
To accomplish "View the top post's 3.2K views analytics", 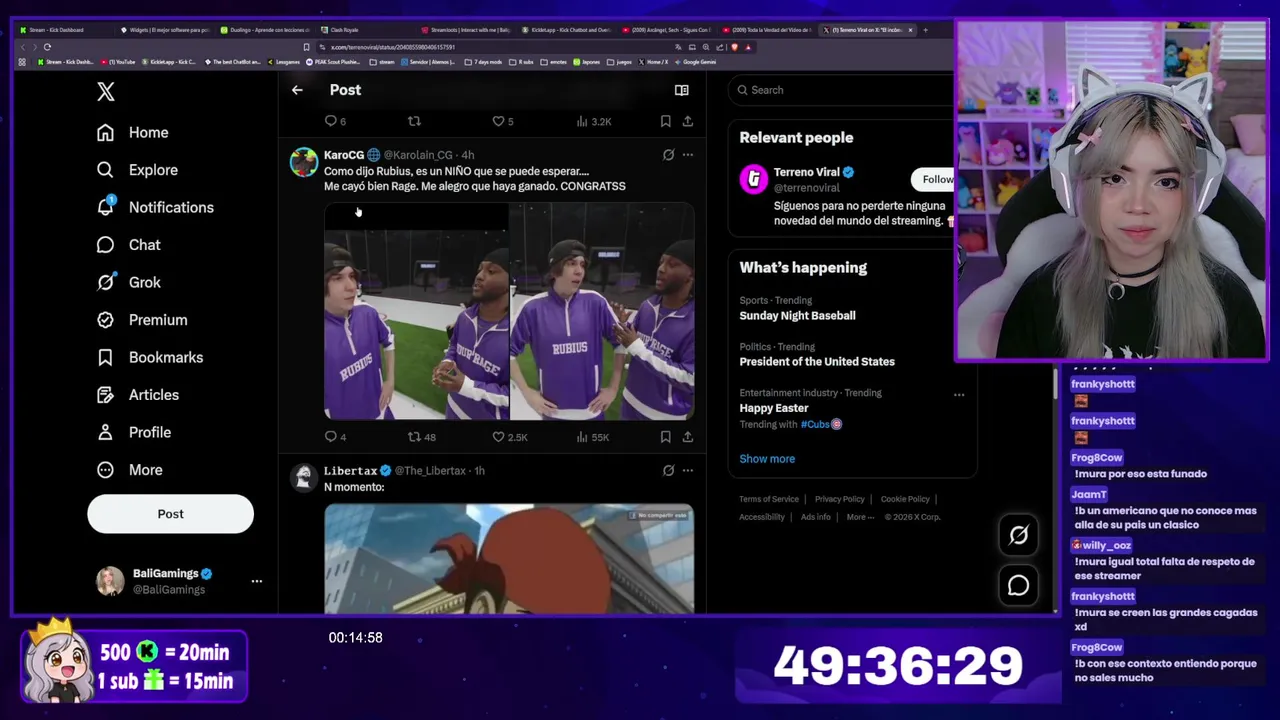I will click(x=593, y=121).
